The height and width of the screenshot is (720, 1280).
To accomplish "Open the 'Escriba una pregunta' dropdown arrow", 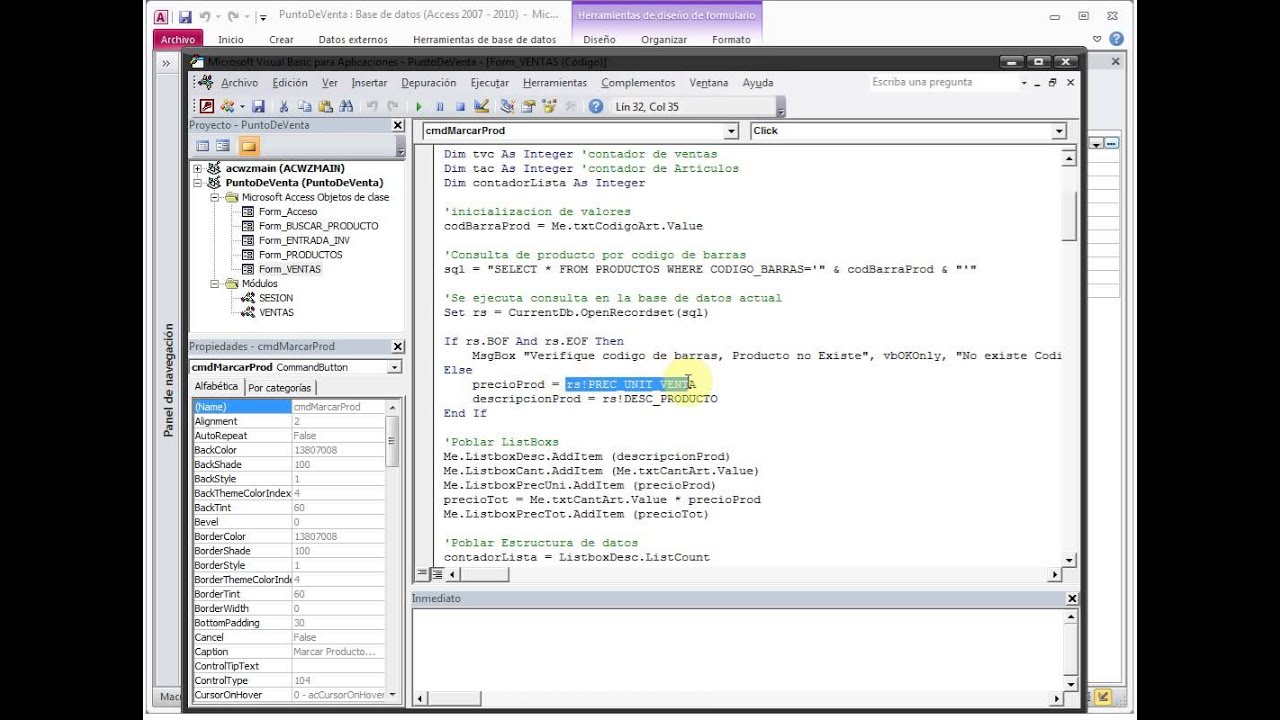I will point(1024,83).
